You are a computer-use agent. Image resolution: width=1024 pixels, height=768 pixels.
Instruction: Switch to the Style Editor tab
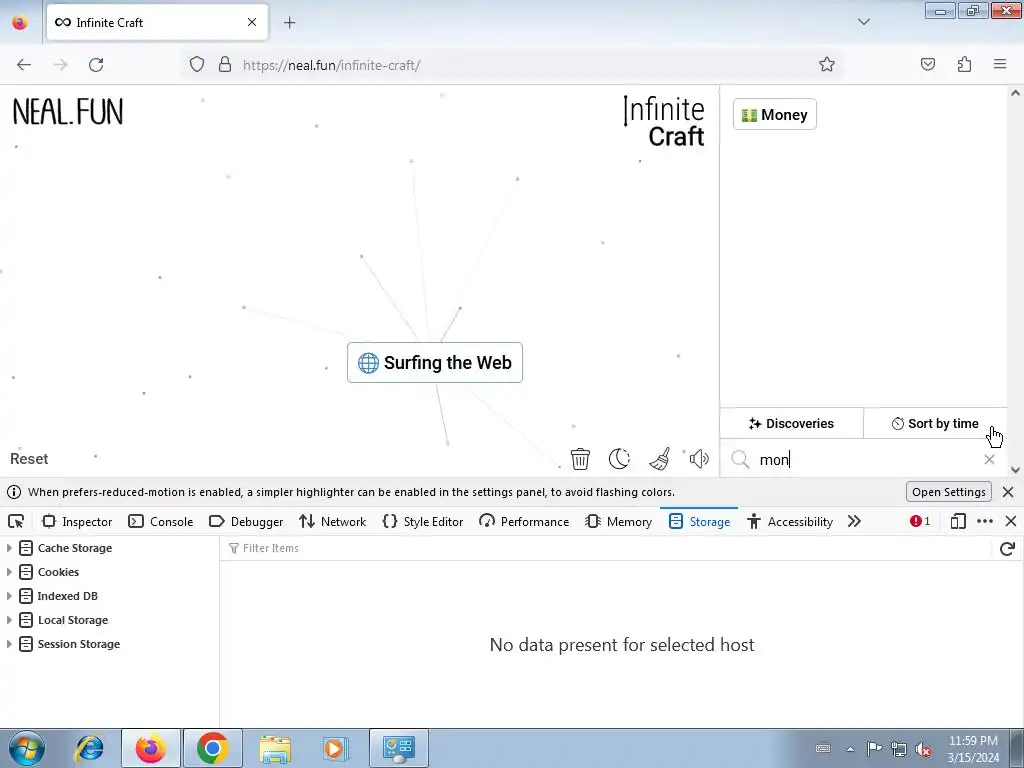coord(423,521)
